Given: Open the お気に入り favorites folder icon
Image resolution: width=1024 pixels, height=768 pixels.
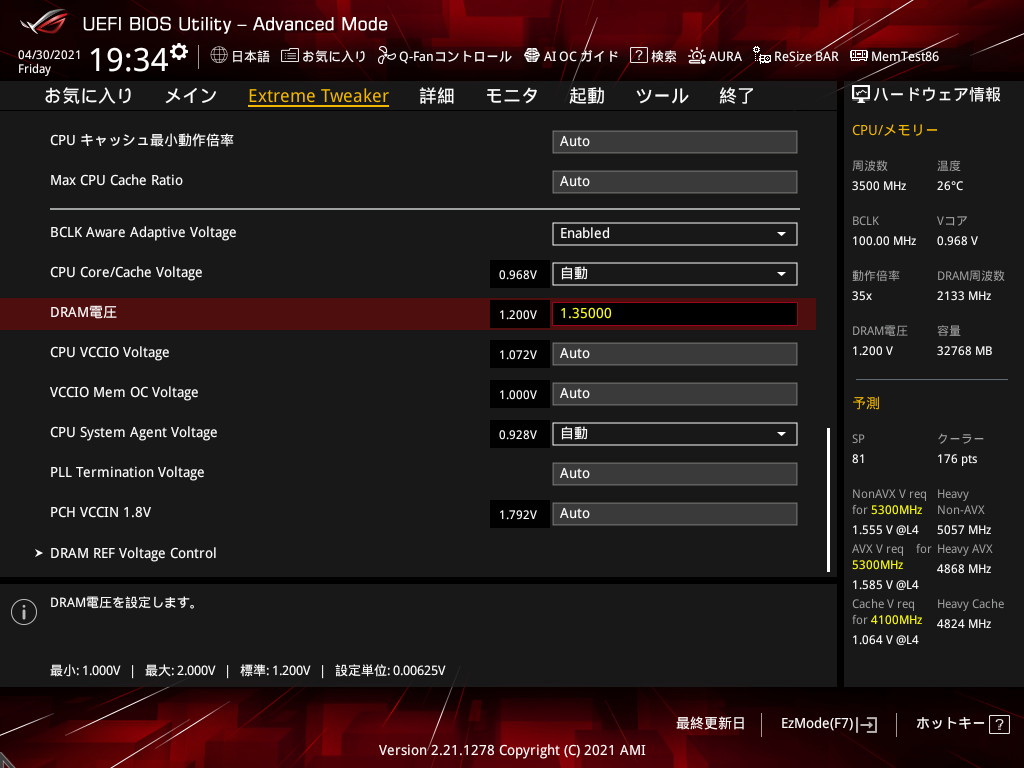Looking at the screenshot, I should (289, 56).
